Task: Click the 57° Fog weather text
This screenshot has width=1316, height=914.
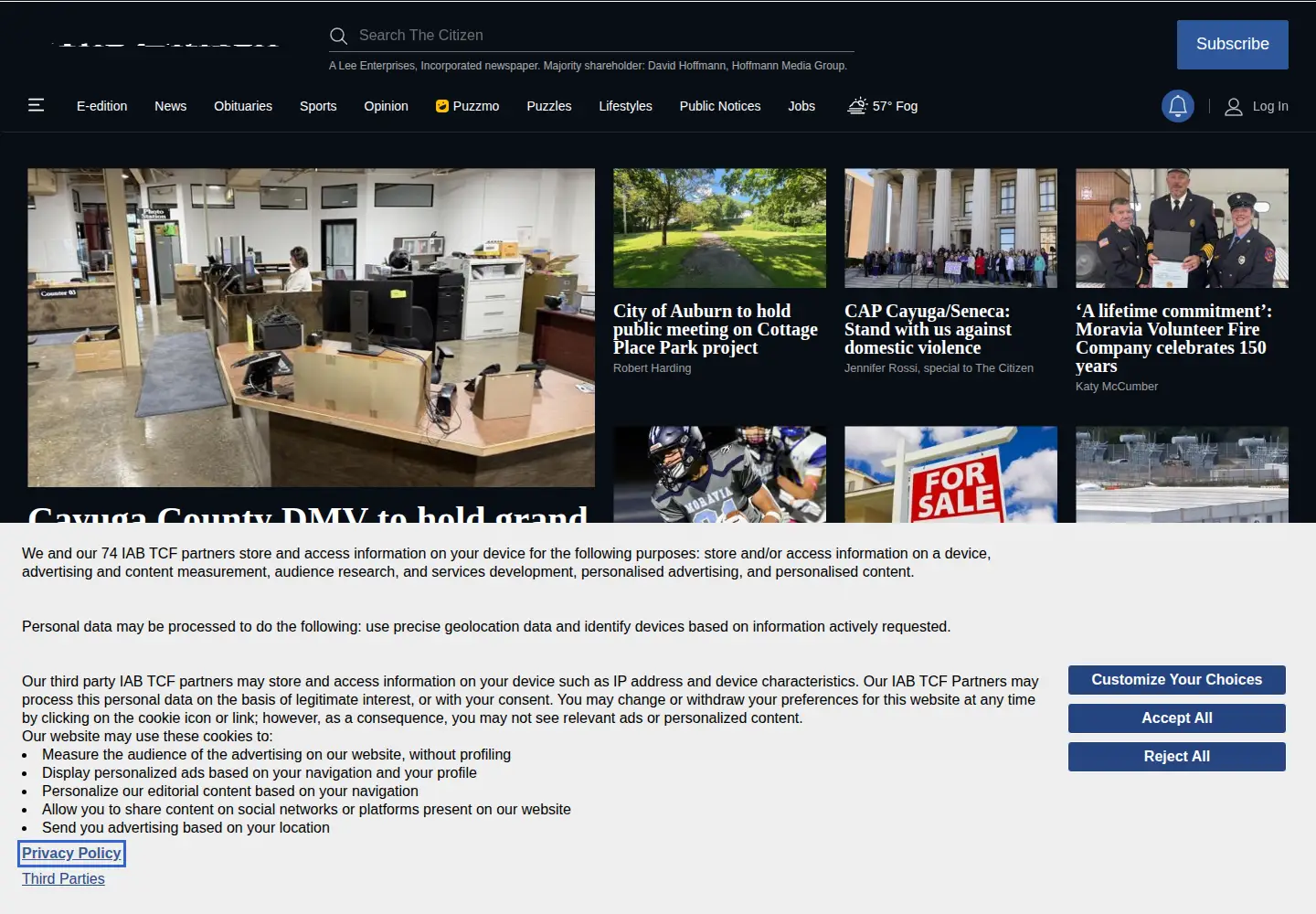Action: point(895,106)
